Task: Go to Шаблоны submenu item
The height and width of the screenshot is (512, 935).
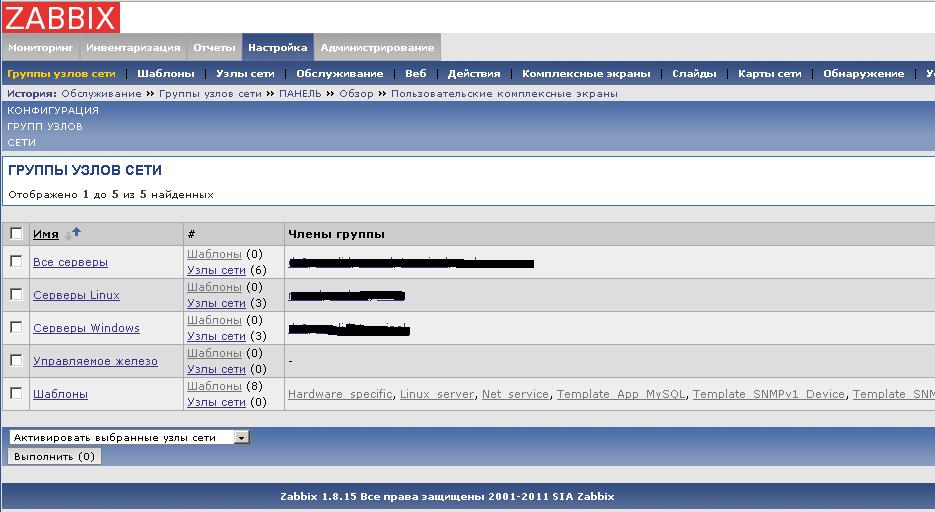Action: (166, 74)
